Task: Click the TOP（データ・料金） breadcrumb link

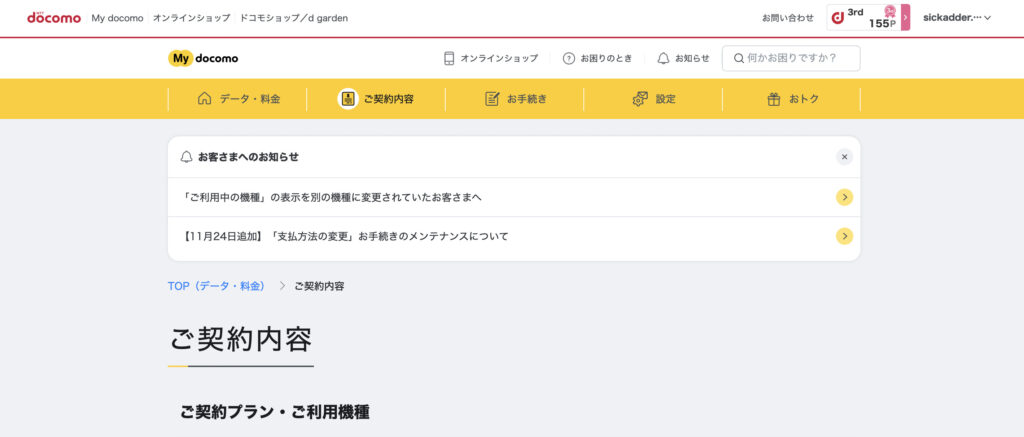Action: 216,286
